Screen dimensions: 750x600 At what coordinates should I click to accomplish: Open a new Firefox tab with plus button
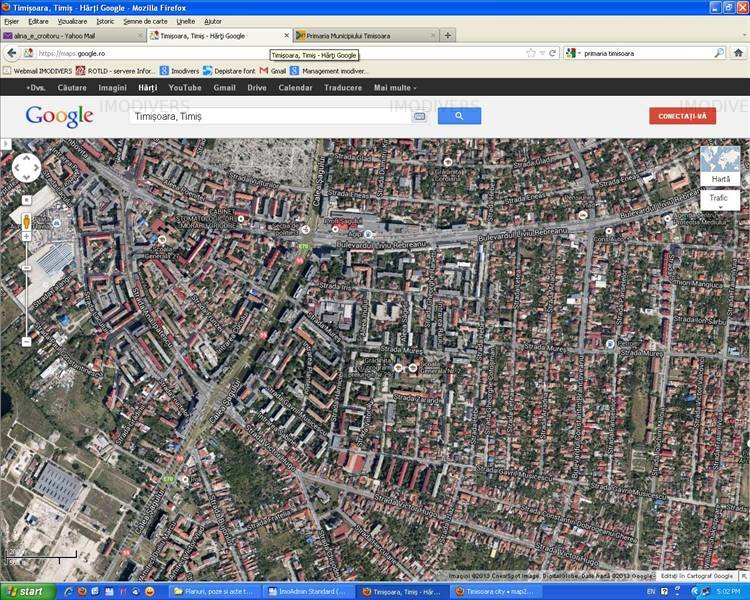[x=447, y=35]
